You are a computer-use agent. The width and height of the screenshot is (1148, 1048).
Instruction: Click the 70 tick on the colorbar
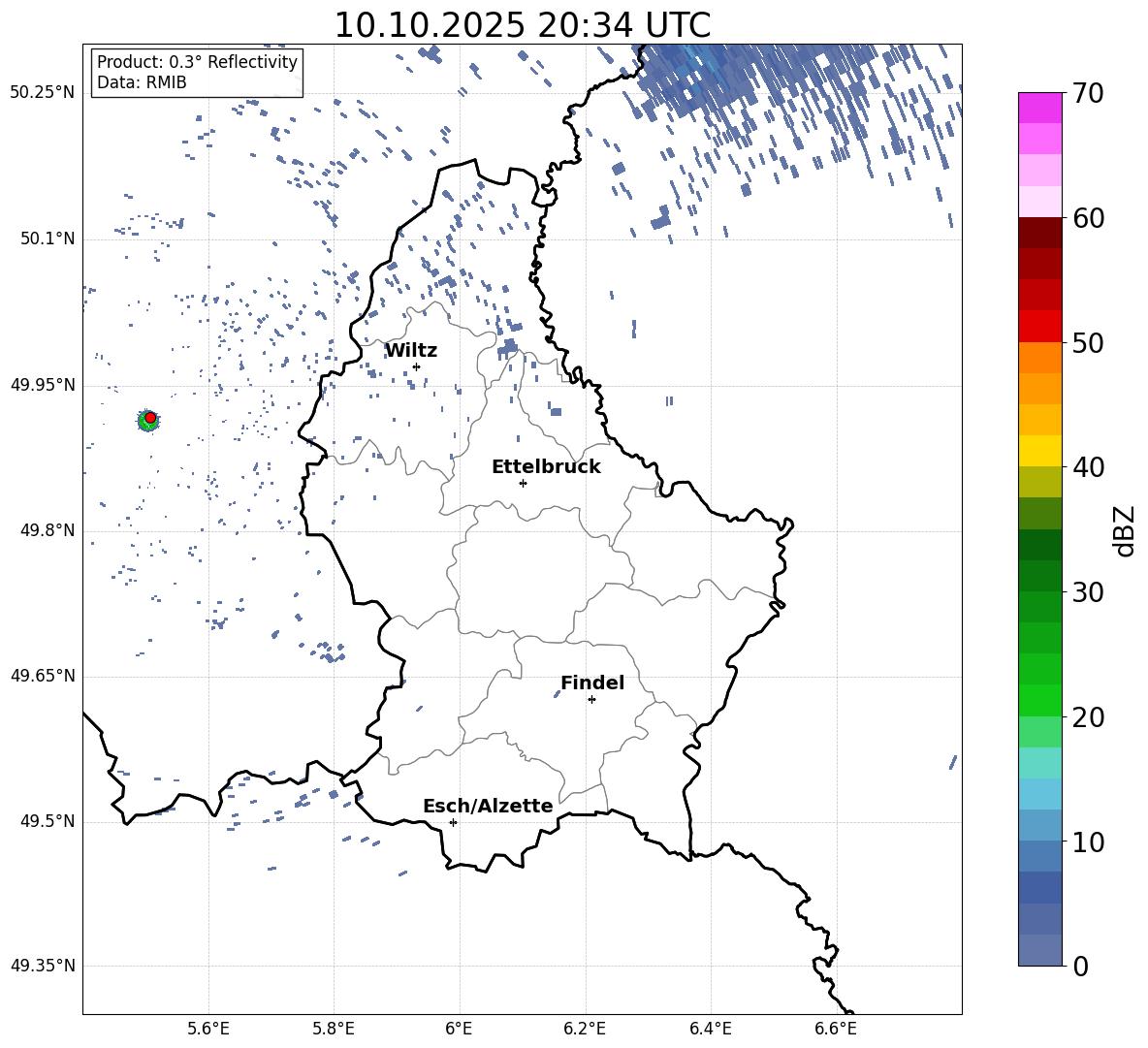1087,93
